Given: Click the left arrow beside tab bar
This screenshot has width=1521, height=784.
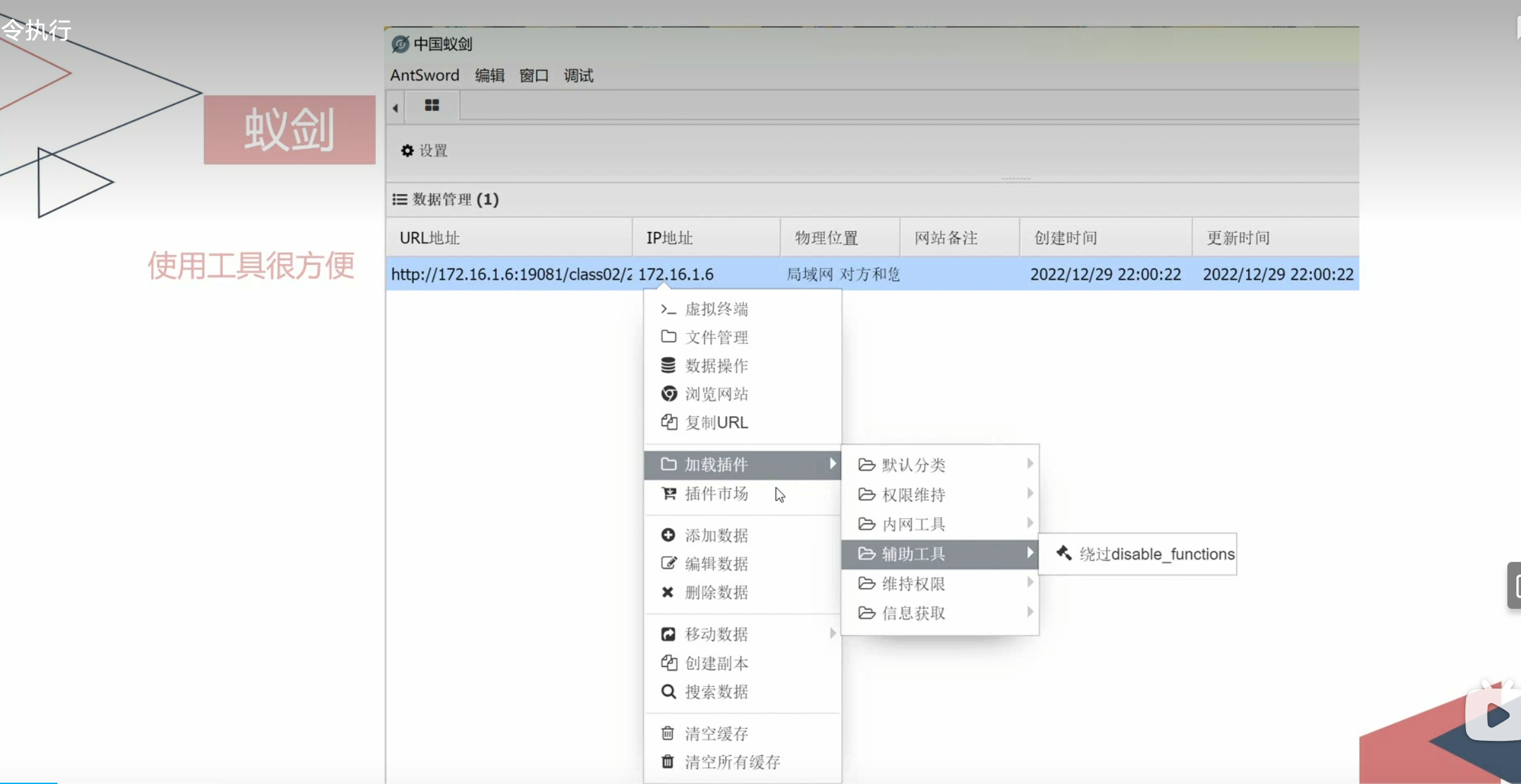Looking at the screenshot, I should 395,107.
